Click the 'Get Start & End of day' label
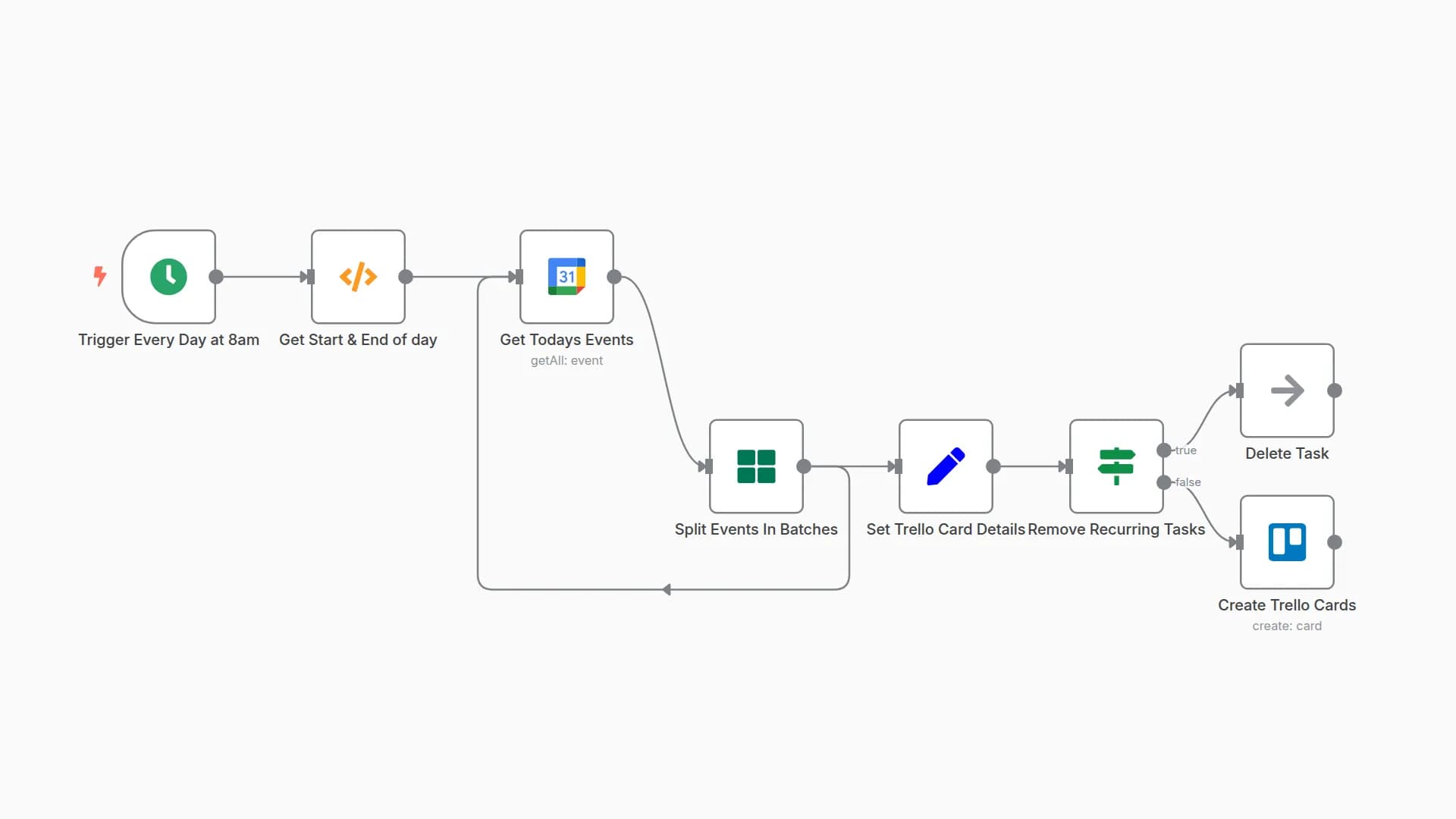 click(358, 340)
